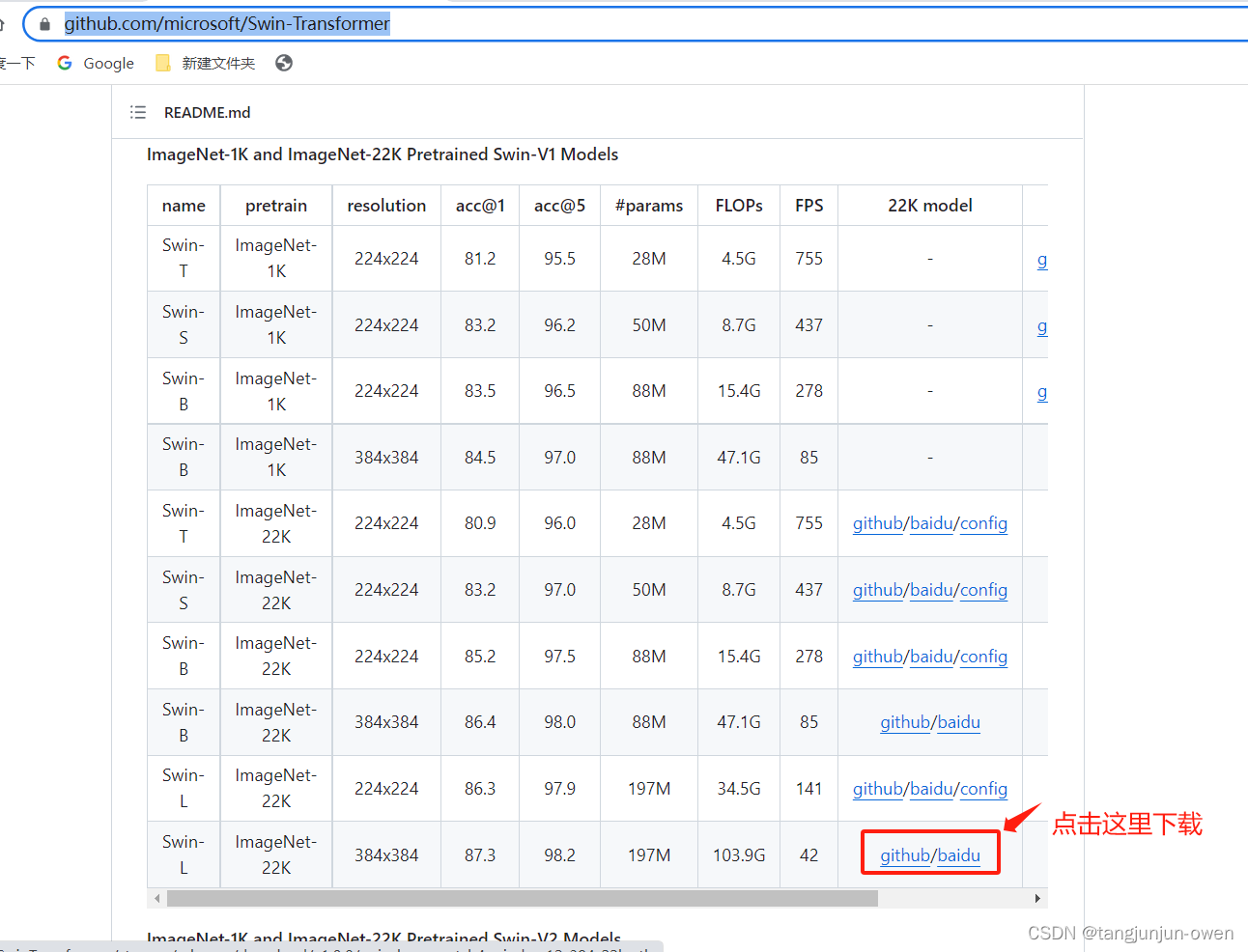This screenshot has width=1248, height=952.
Task: Open config link for Swin-L 224x224 row
Action: [x=983, y=789]
